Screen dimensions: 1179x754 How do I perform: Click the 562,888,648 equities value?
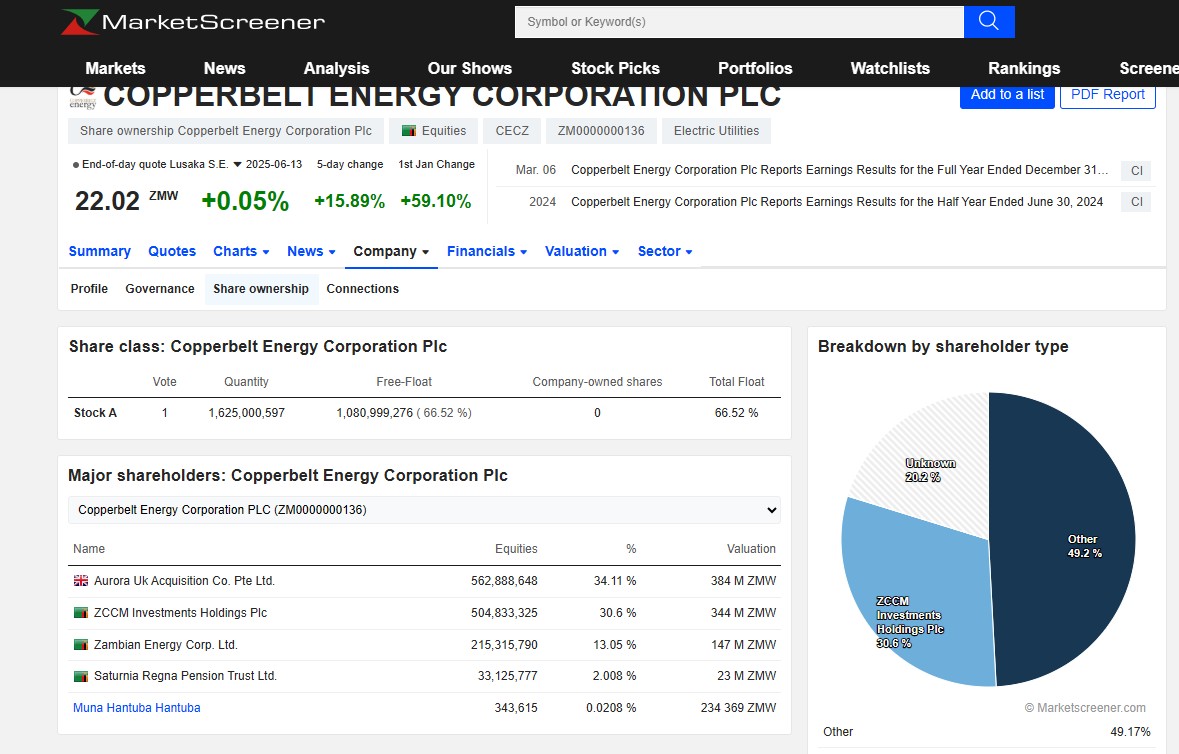pyautogui.click(x=504, y=581)
